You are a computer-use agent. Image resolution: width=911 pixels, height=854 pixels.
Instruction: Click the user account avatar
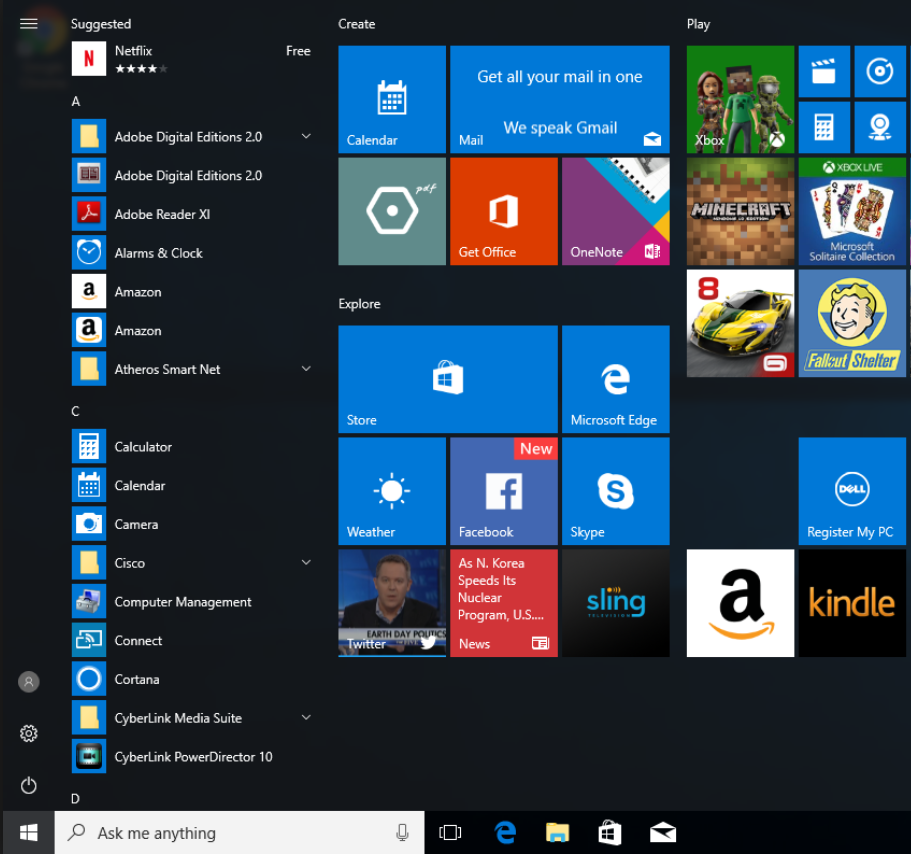(28, 681)
